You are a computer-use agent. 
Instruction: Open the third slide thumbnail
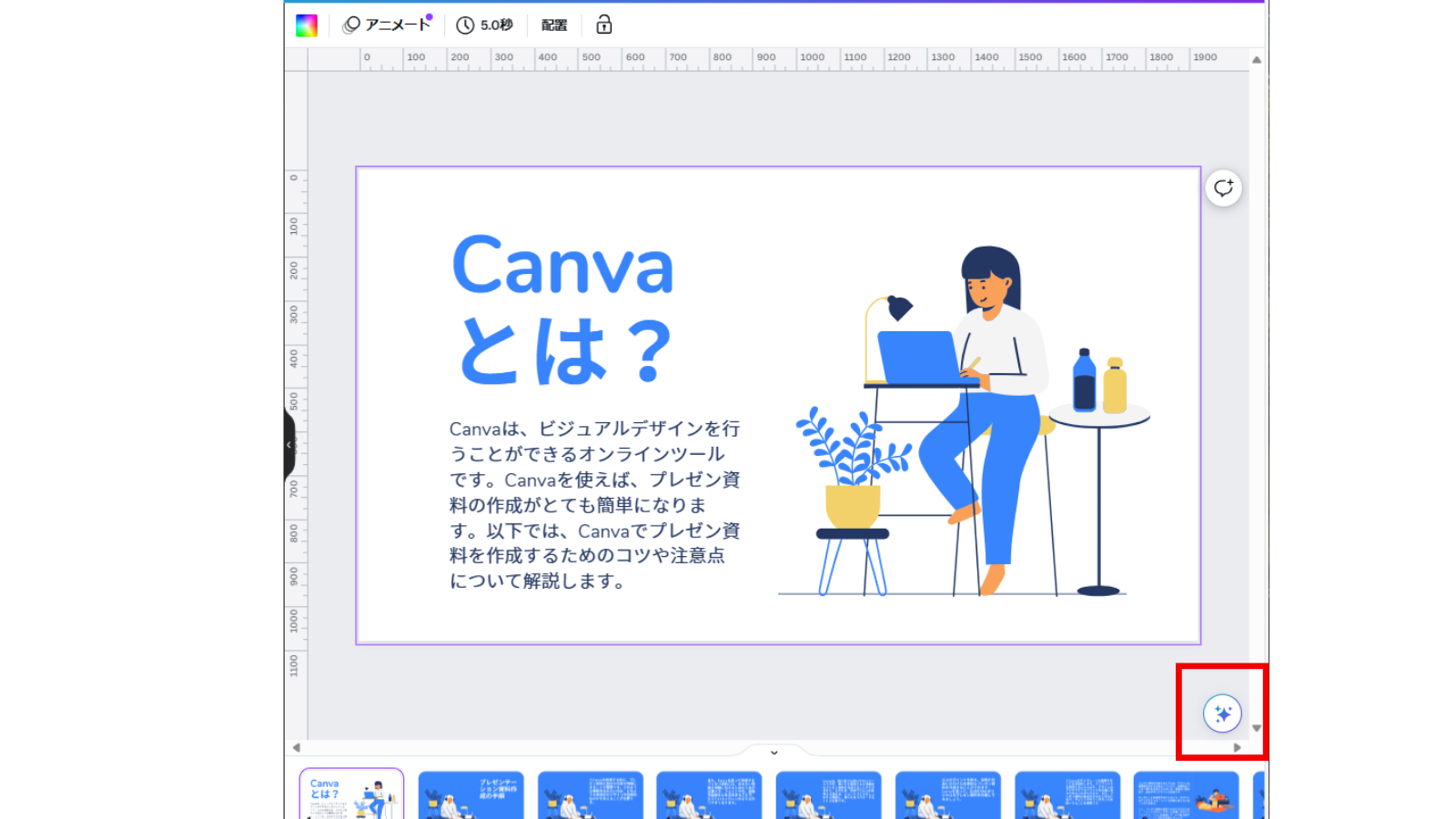click(591, 795)
